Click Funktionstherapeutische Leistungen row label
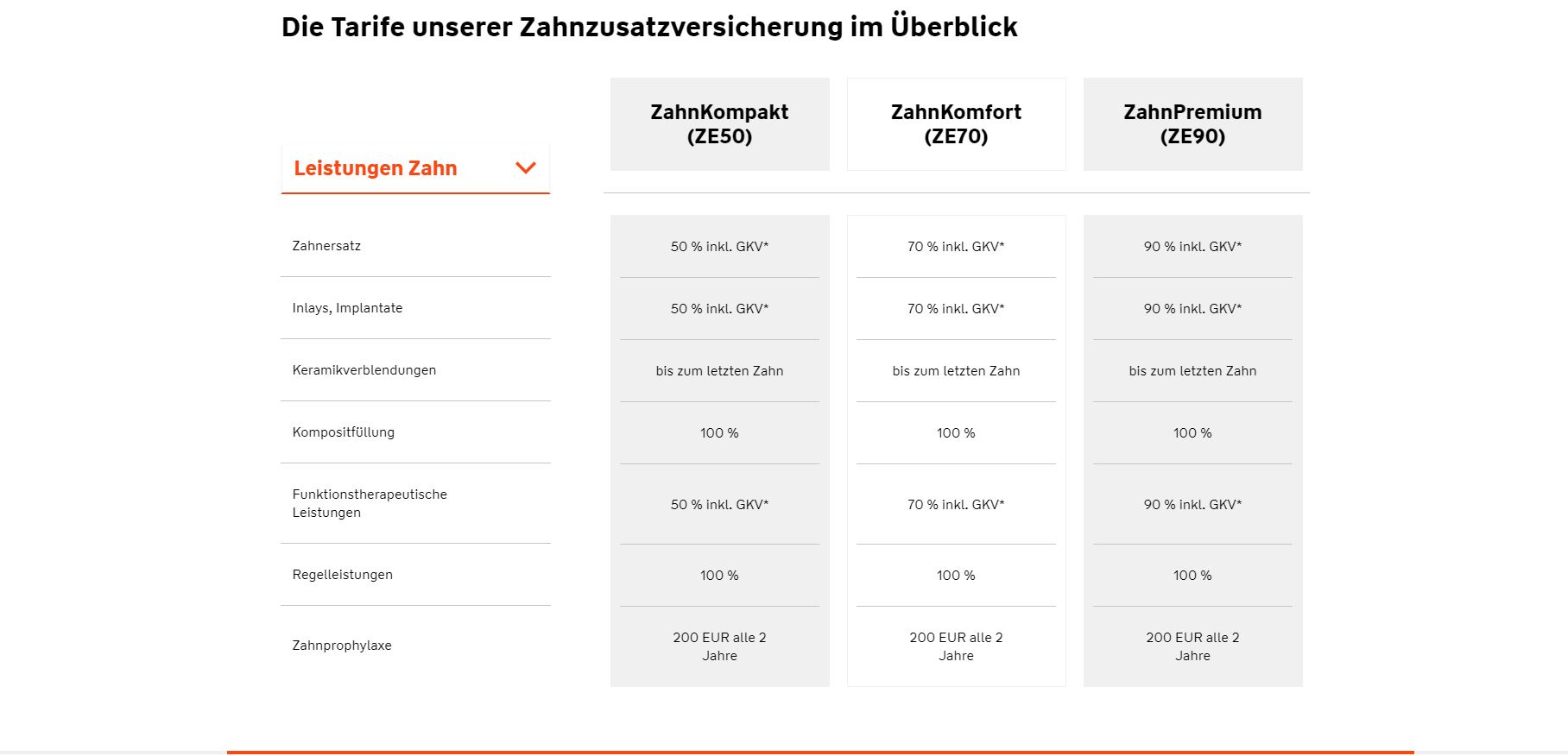This screenshot has width=1568, height=756. coord(370,503)
